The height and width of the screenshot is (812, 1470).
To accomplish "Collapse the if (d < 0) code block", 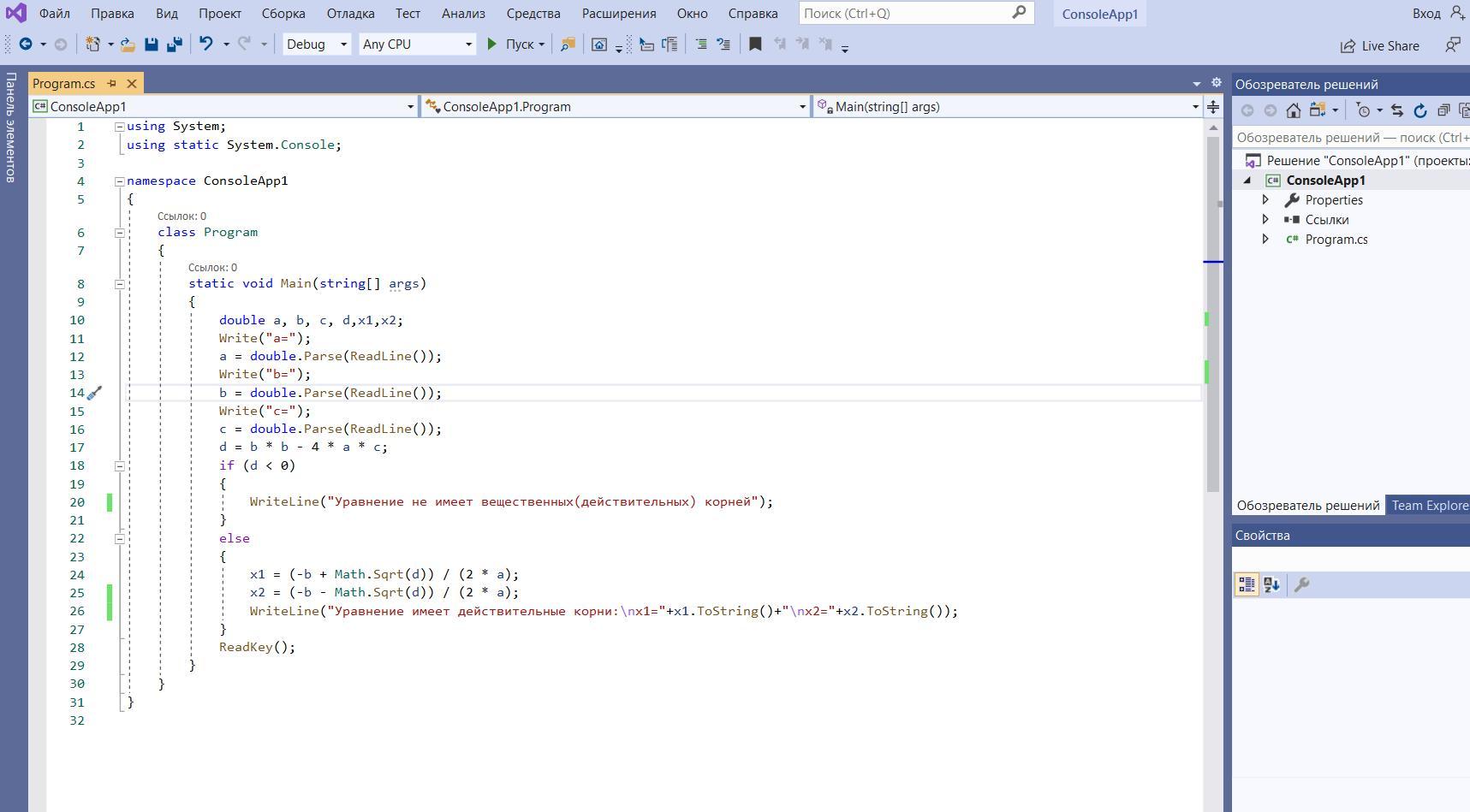I will 120,466.
